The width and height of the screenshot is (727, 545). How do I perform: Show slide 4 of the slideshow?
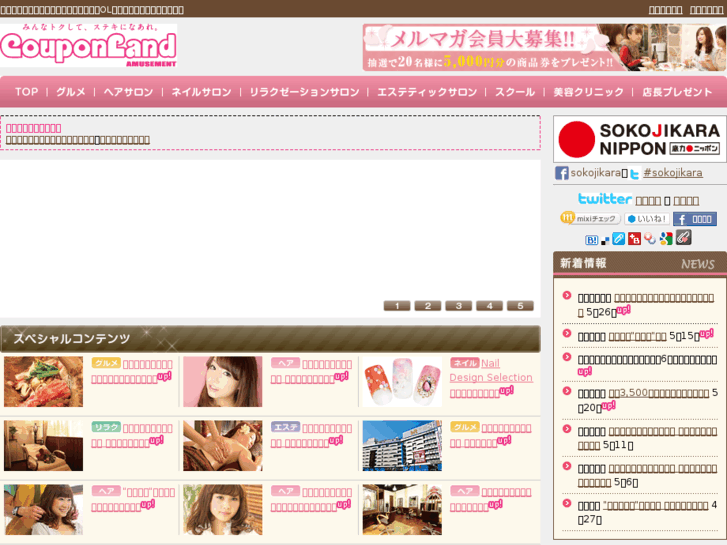[489, 306]
